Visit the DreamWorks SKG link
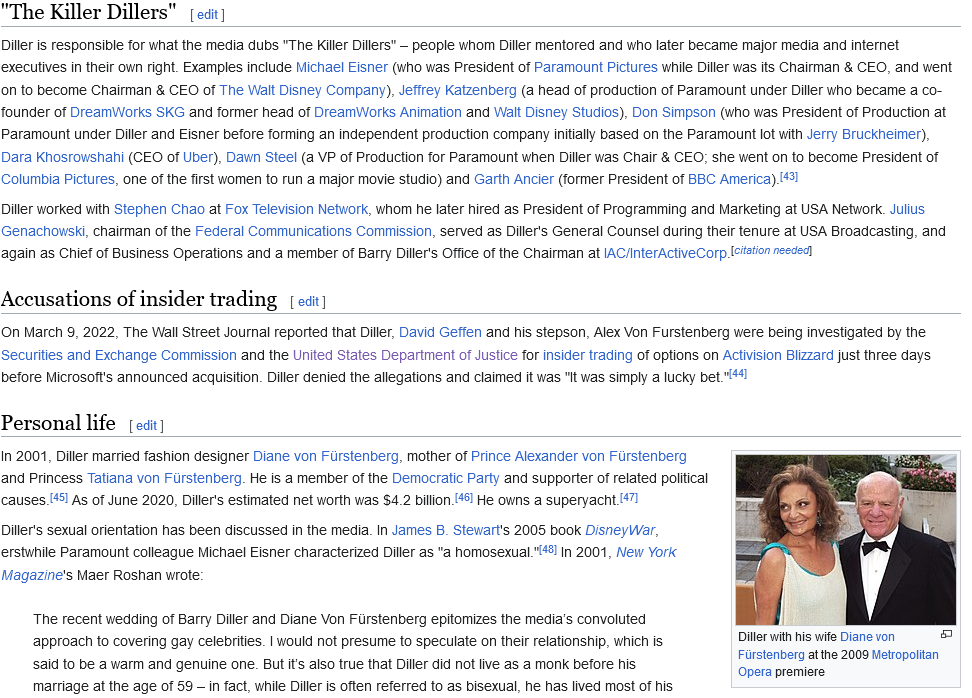Viewport: 972px width, 698px height. tap(127, 112)
